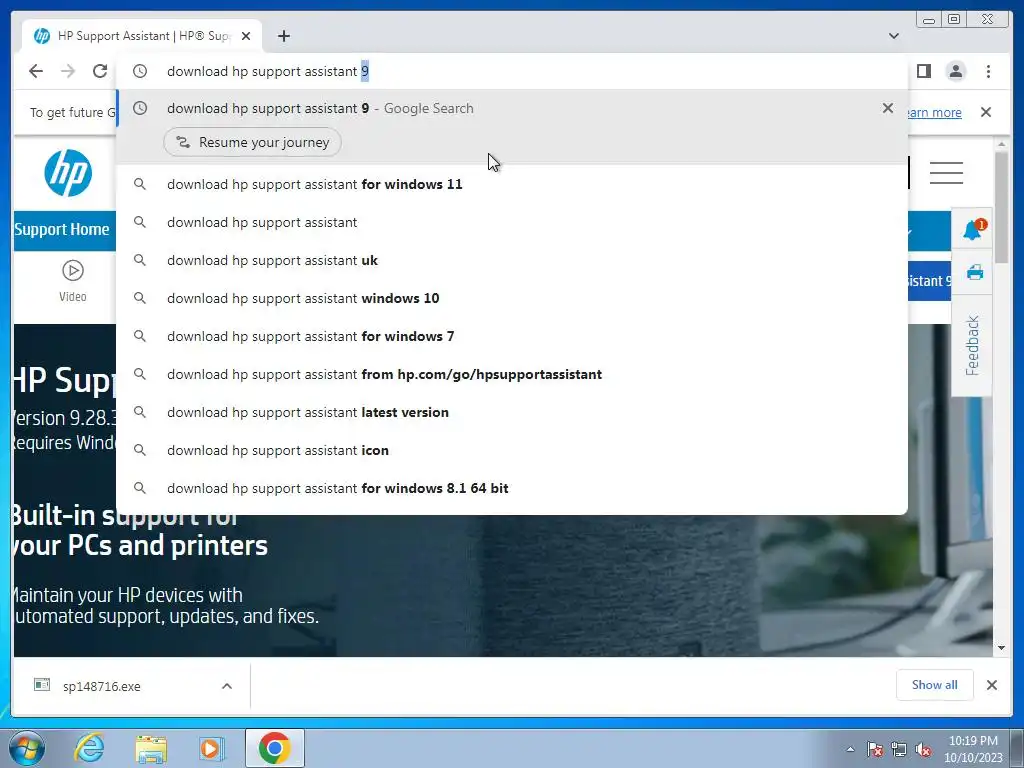Click the network tray icon
The image size is (1024, 768).
click(899, 750)
